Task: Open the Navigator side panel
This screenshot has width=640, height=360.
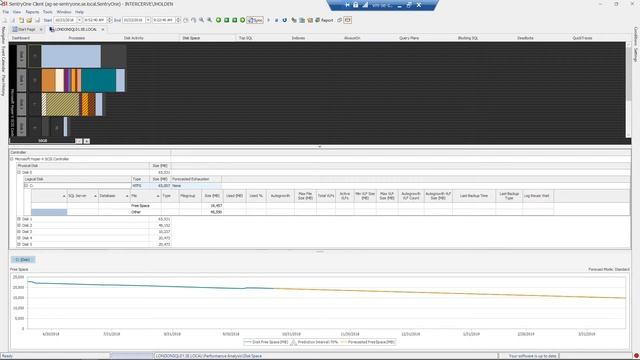Action: click(3, 35)
